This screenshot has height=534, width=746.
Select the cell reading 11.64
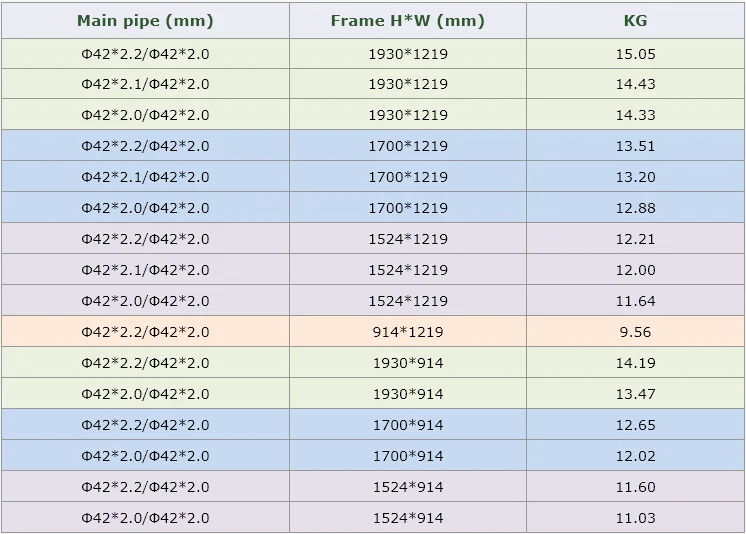635,301
